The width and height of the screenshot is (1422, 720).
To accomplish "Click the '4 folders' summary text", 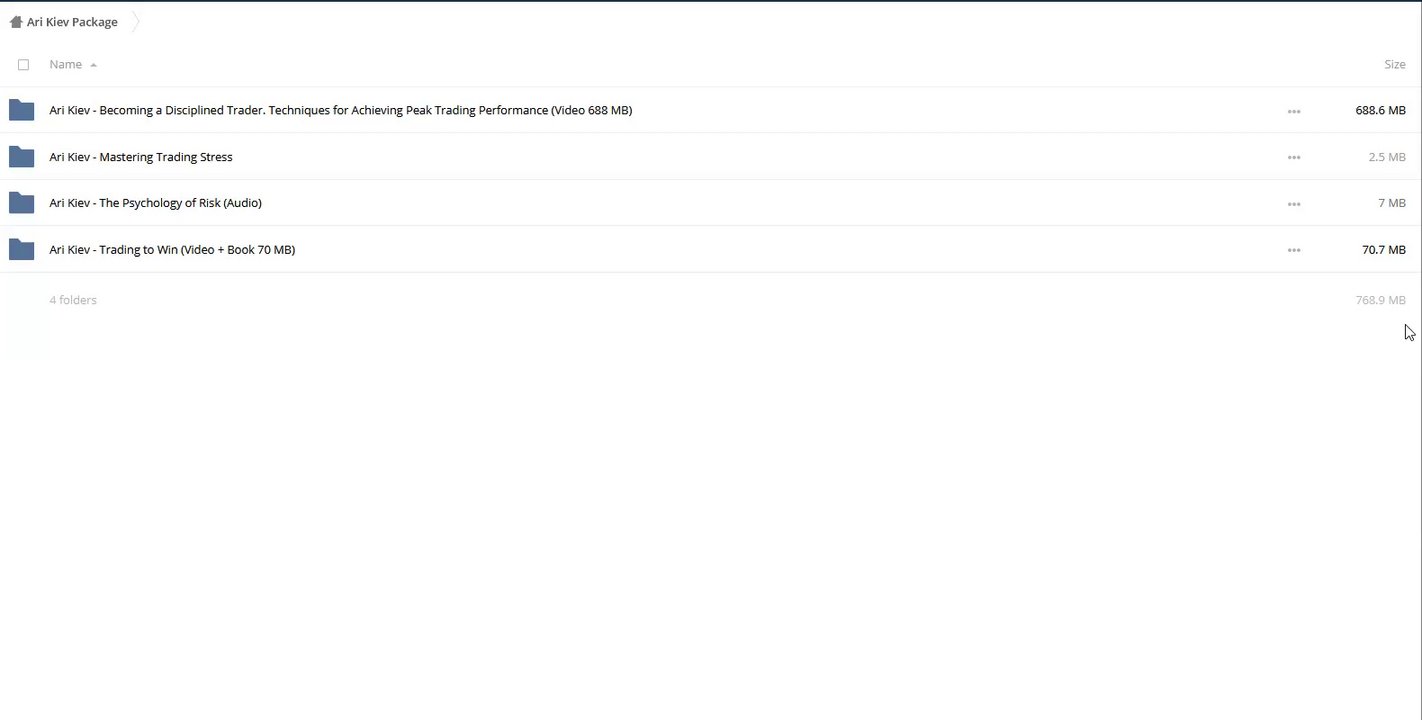I will (x=73, y=300).
